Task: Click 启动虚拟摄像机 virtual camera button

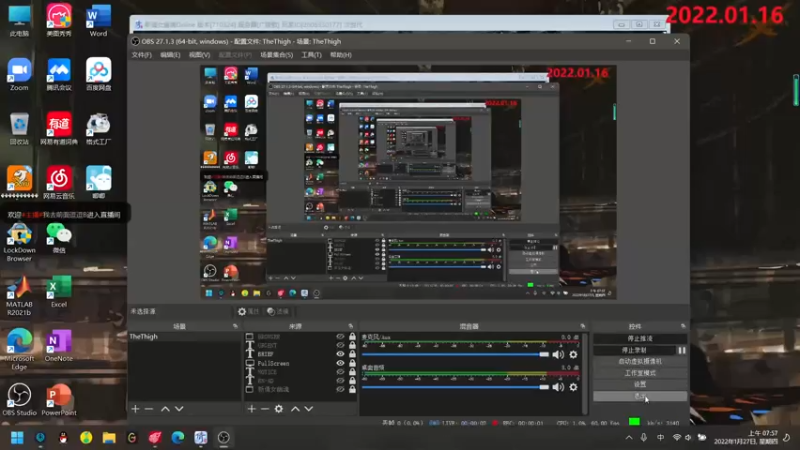Action: click(640, 361)
